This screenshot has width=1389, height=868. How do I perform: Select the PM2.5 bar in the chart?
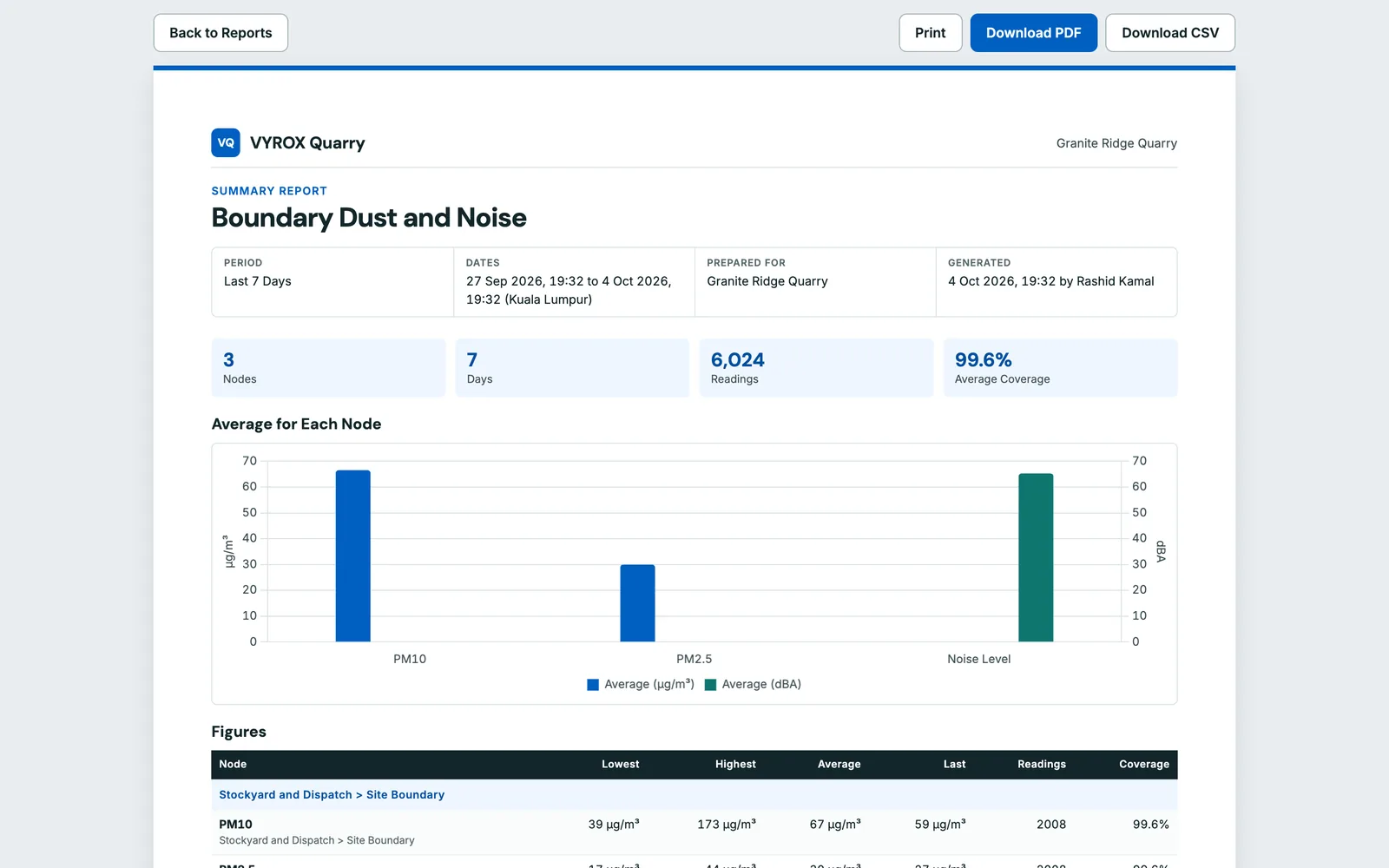(x=638, y=603)
